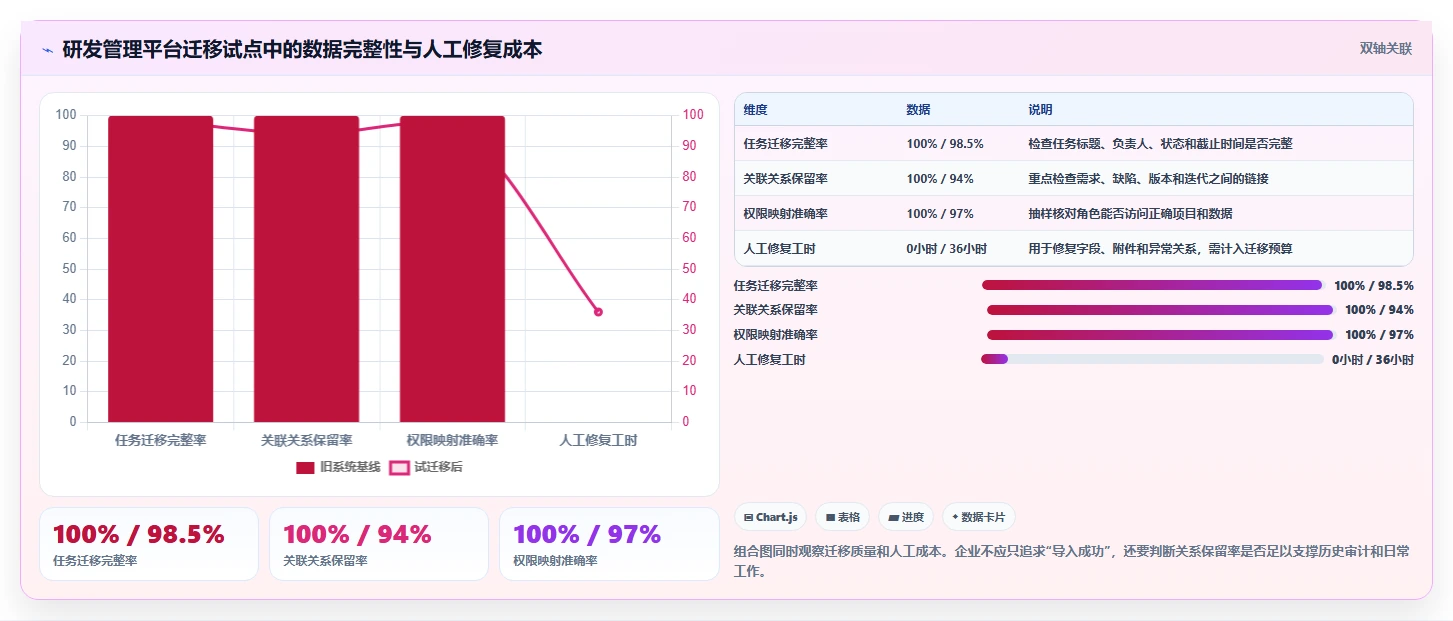Select 人工修复工时 cell in the table
The width and height of the screenshot is (1453, 621).
(x=779, y=248)
